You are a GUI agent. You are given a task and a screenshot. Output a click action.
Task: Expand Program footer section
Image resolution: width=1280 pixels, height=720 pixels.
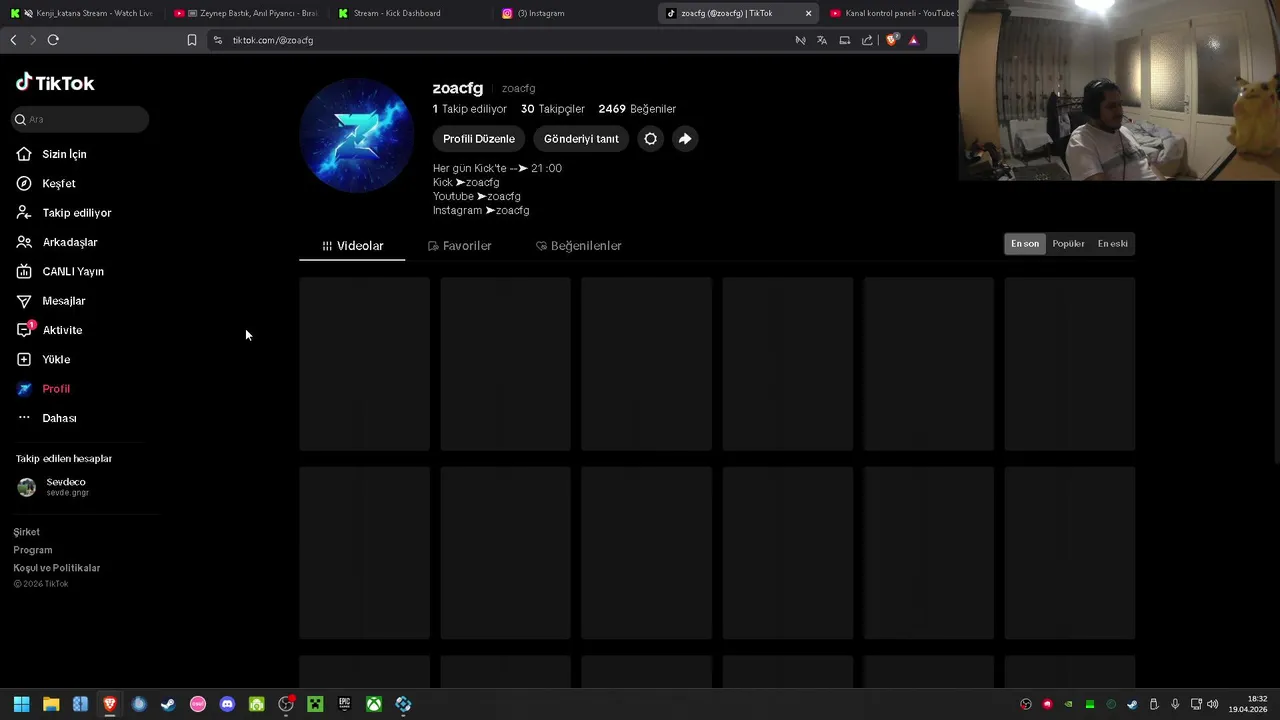pos(33,550)
